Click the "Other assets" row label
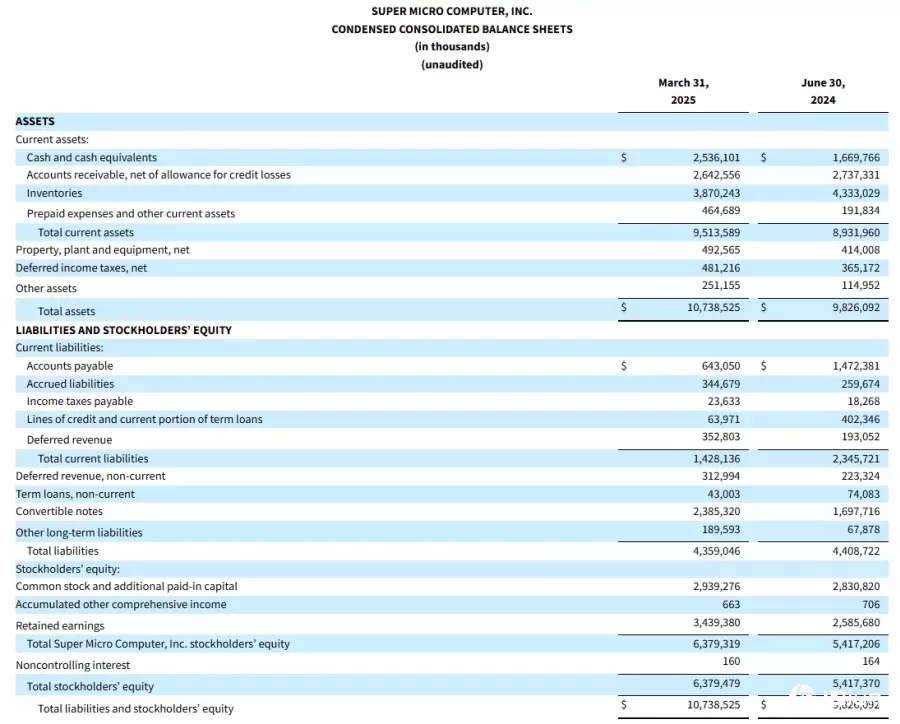Viewport: 900px width, 724px height. click(46, 288)
